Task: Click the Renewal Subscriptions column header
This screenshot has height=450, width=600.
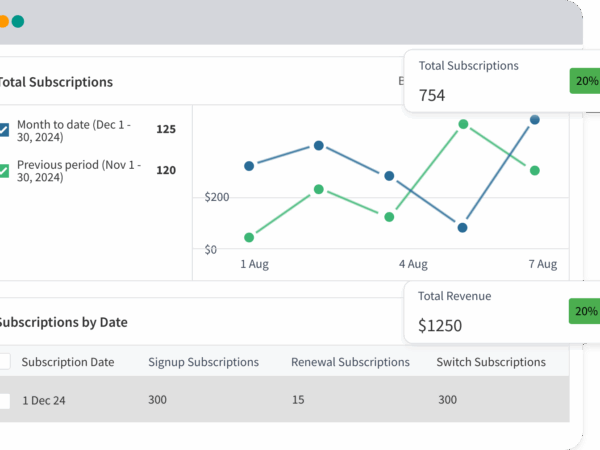Action: [350, 362]
